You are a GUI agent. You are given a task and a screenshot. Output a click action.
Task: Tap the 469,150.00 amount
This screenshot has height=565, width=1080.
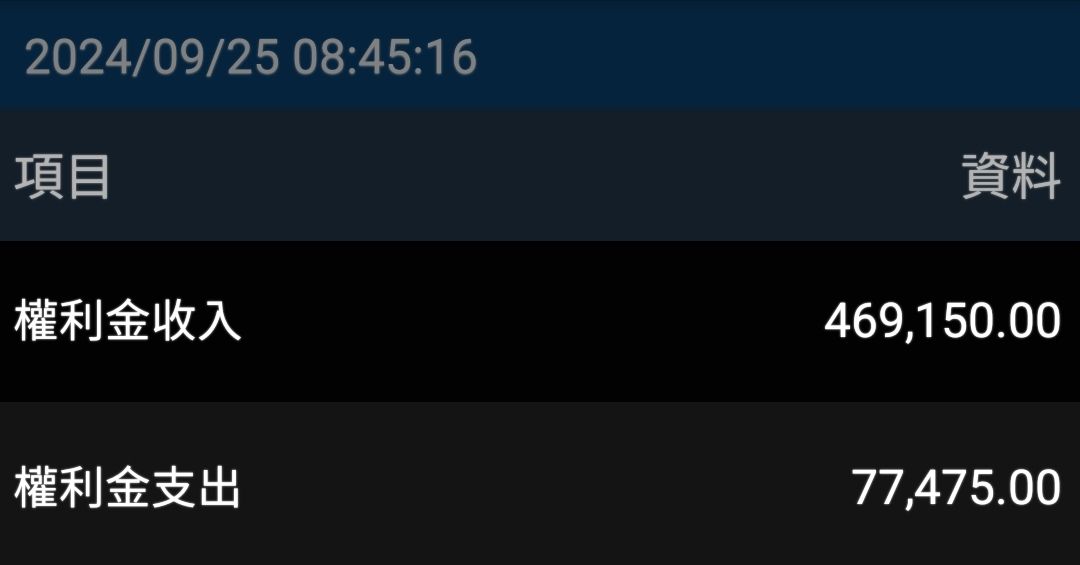942,321
